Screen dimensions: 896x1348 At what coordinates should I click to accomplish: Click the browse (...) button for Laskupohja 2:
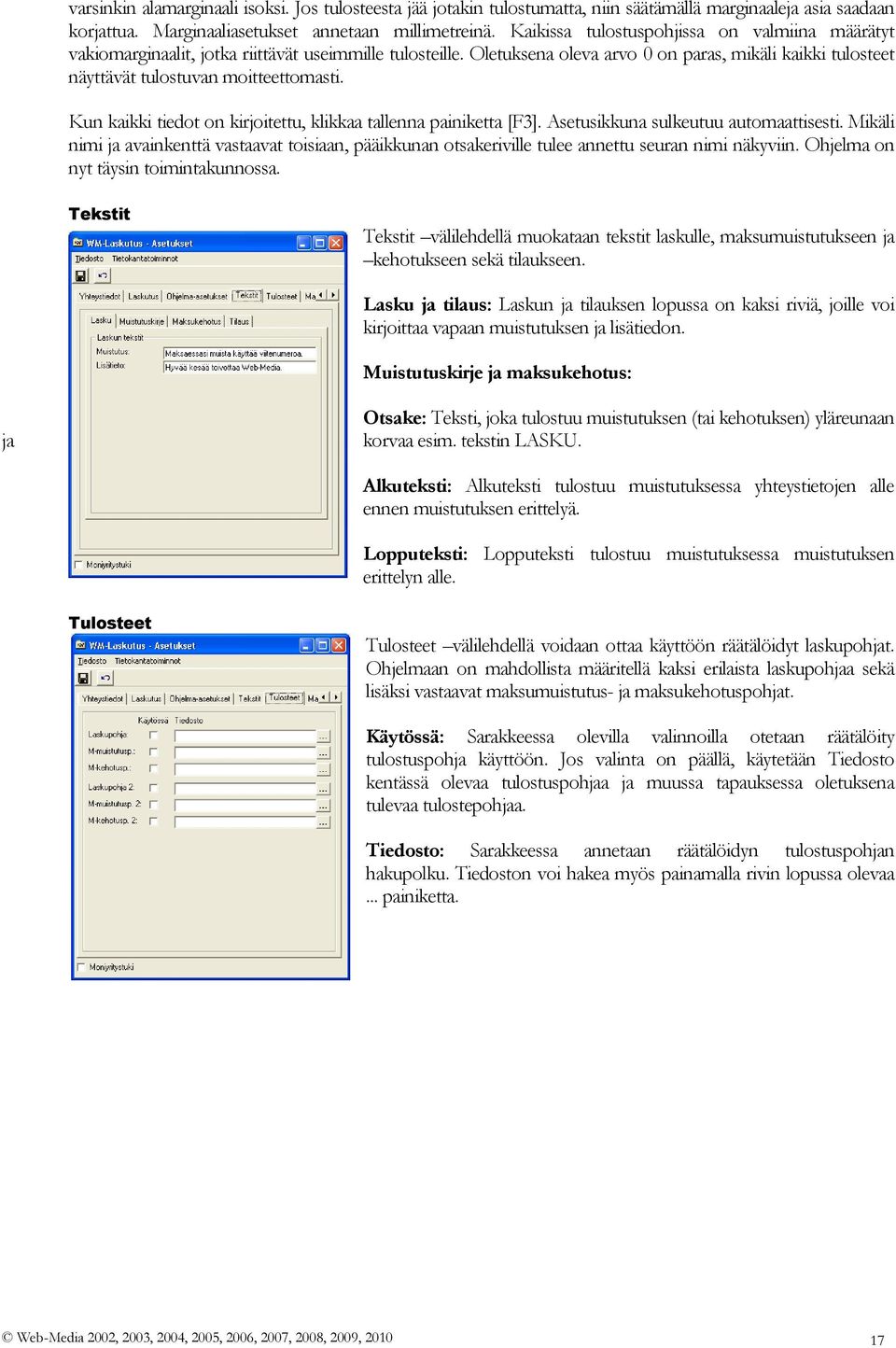pyautogui.click(x=324, y=789)
